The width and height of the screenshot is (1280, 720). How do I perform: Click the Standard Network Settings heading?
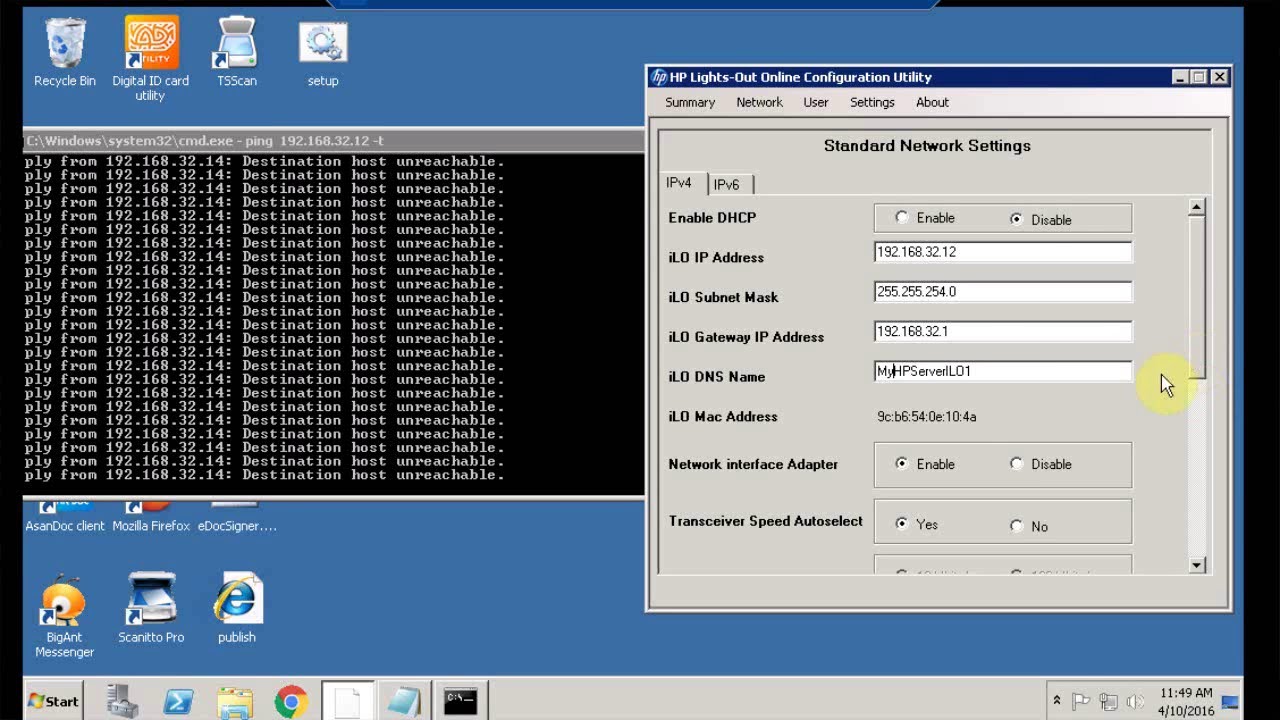point(927,146)
